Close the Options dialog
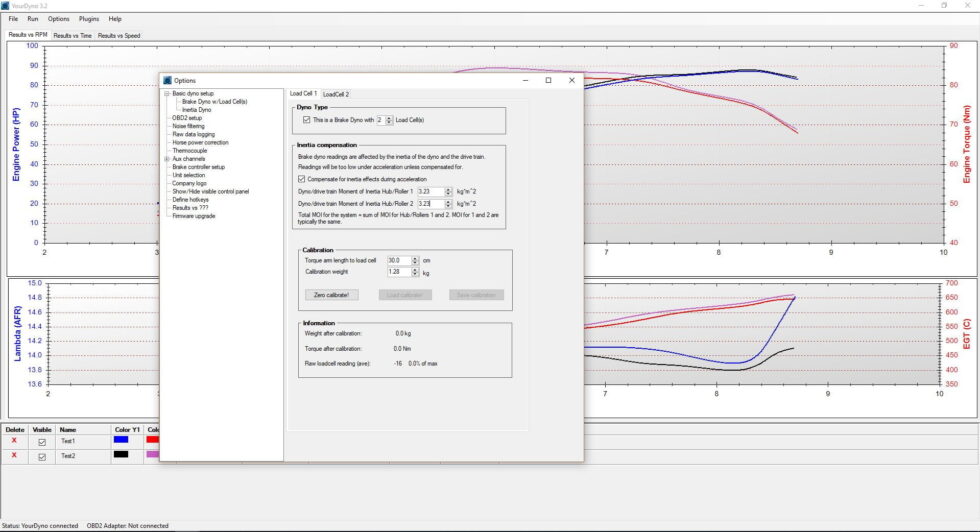This screenshot has width=980, height=532. [572, 80]
